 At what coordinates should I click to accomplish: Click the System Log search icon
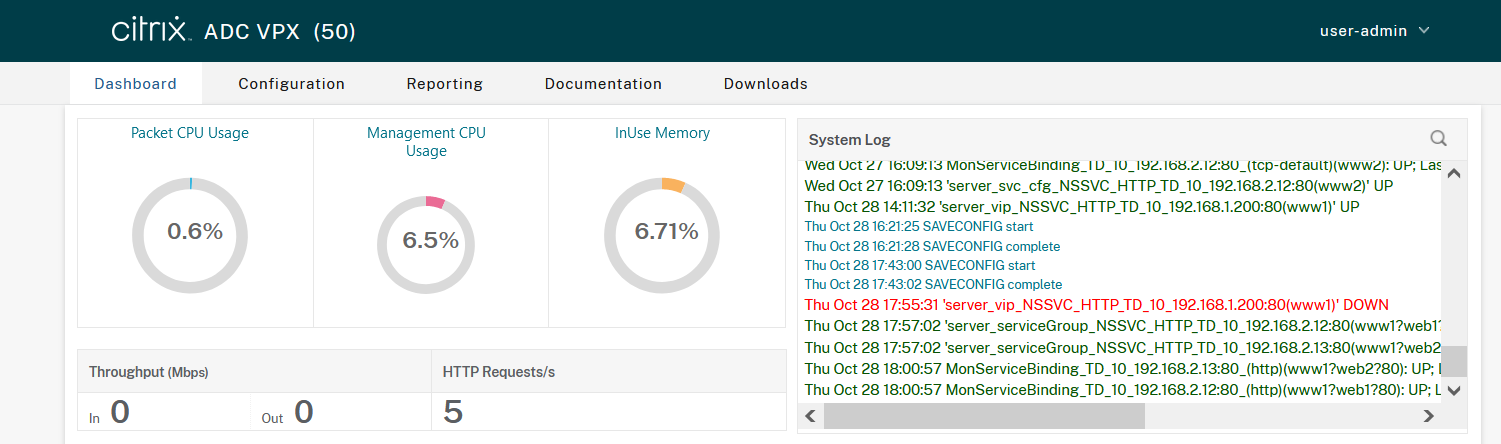click(x=1438, y=139)
